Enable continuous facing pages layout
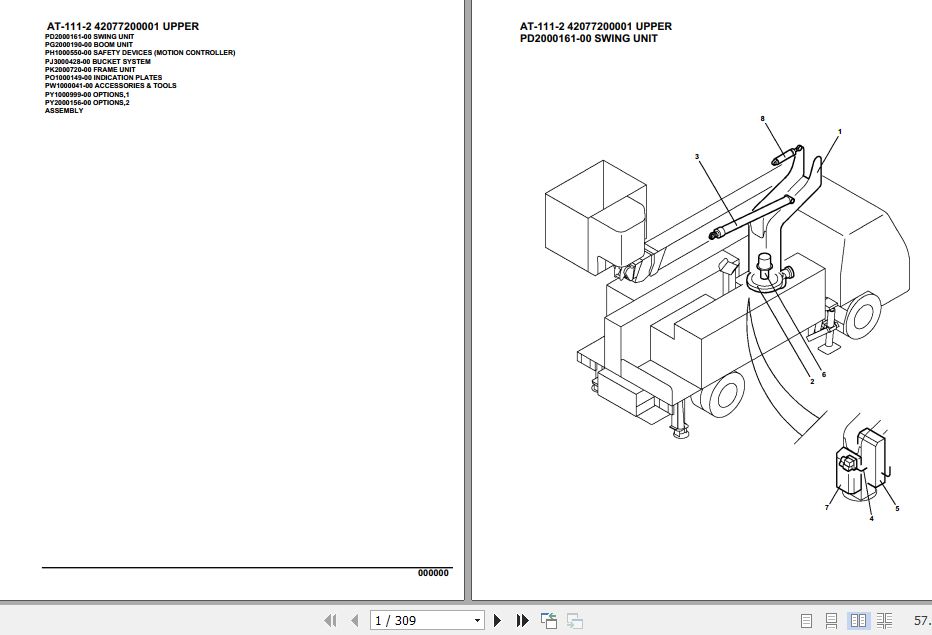 884,620
